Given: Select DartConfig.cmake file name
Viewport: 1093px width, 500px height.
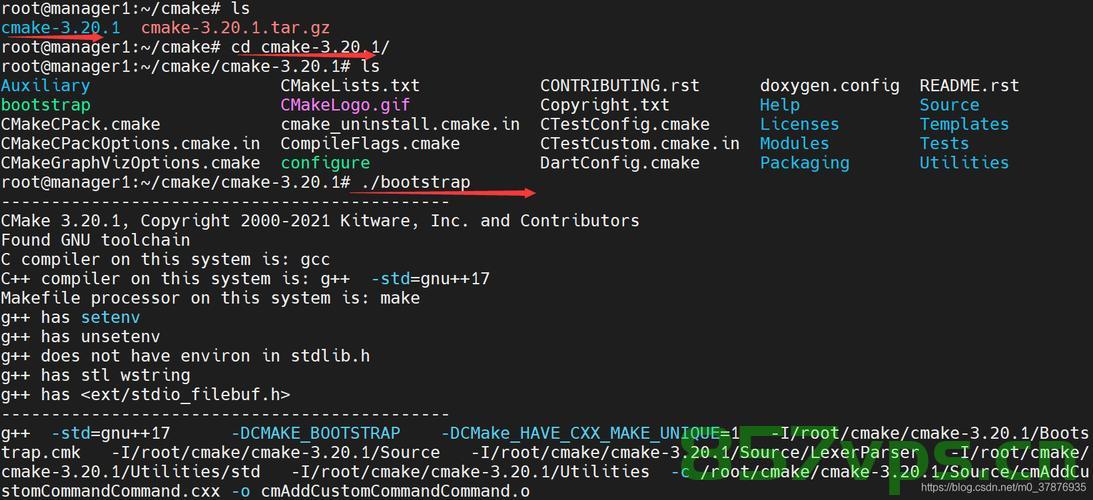Looking at the screenshot, I should coord(620,162).
